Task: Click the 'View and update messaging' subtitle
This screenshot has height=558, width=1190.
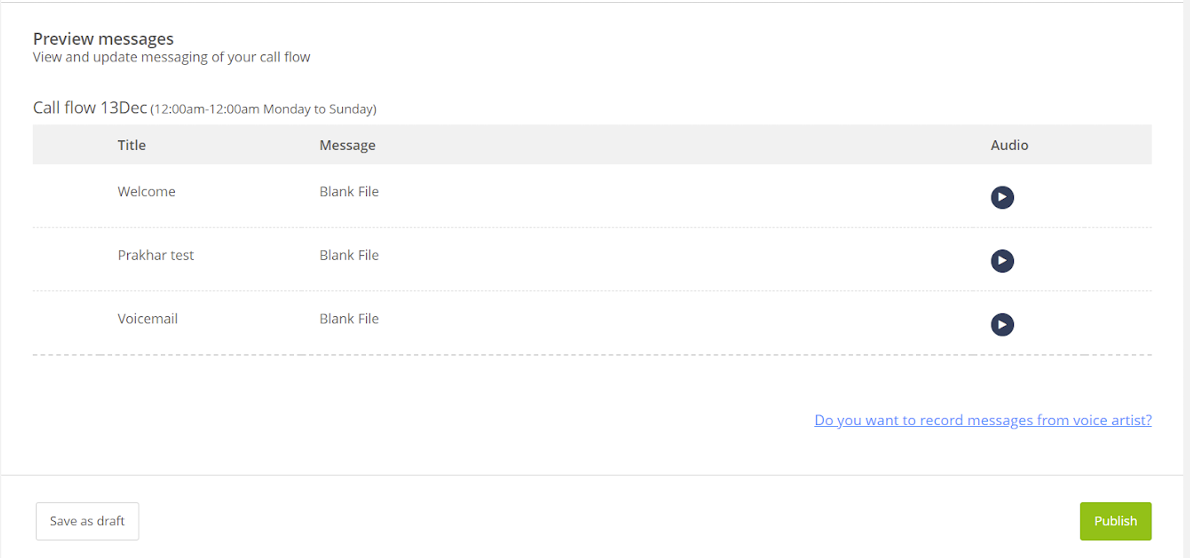Action: (171, 57)
